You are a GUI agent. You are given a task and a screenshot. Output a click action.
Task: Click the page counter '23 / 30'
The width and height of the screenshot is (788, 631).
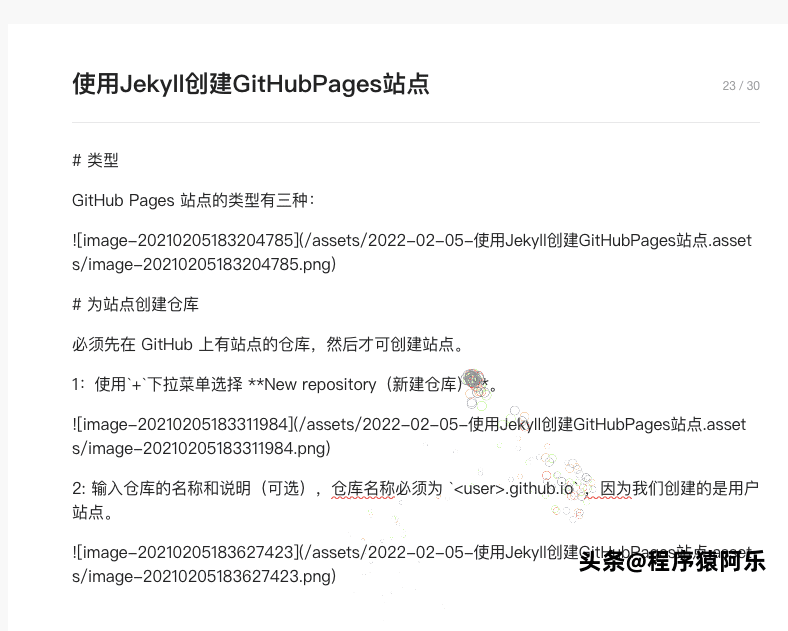(x=741, y=86)
